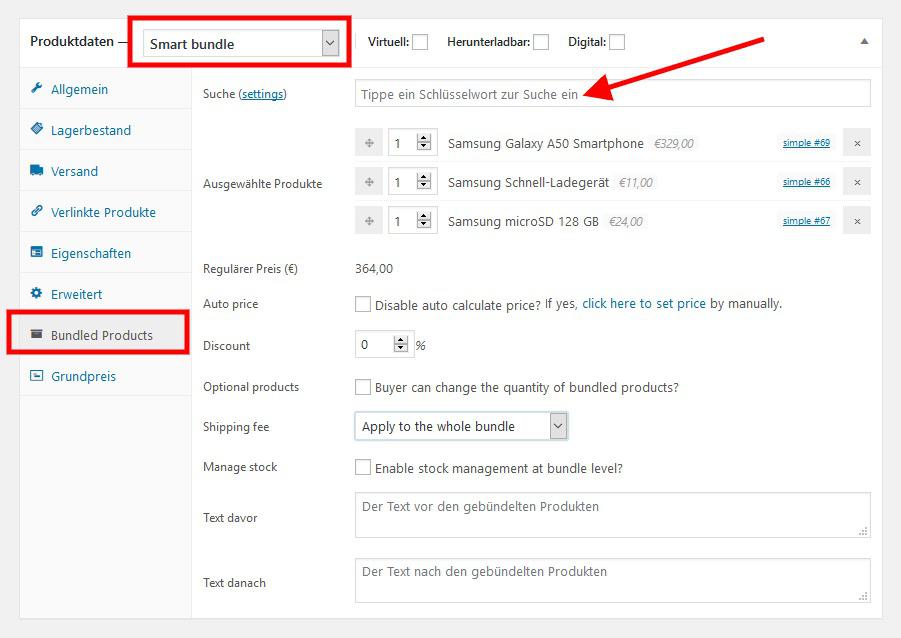Click the gear icon beside Erweitert

click(37, 294)
